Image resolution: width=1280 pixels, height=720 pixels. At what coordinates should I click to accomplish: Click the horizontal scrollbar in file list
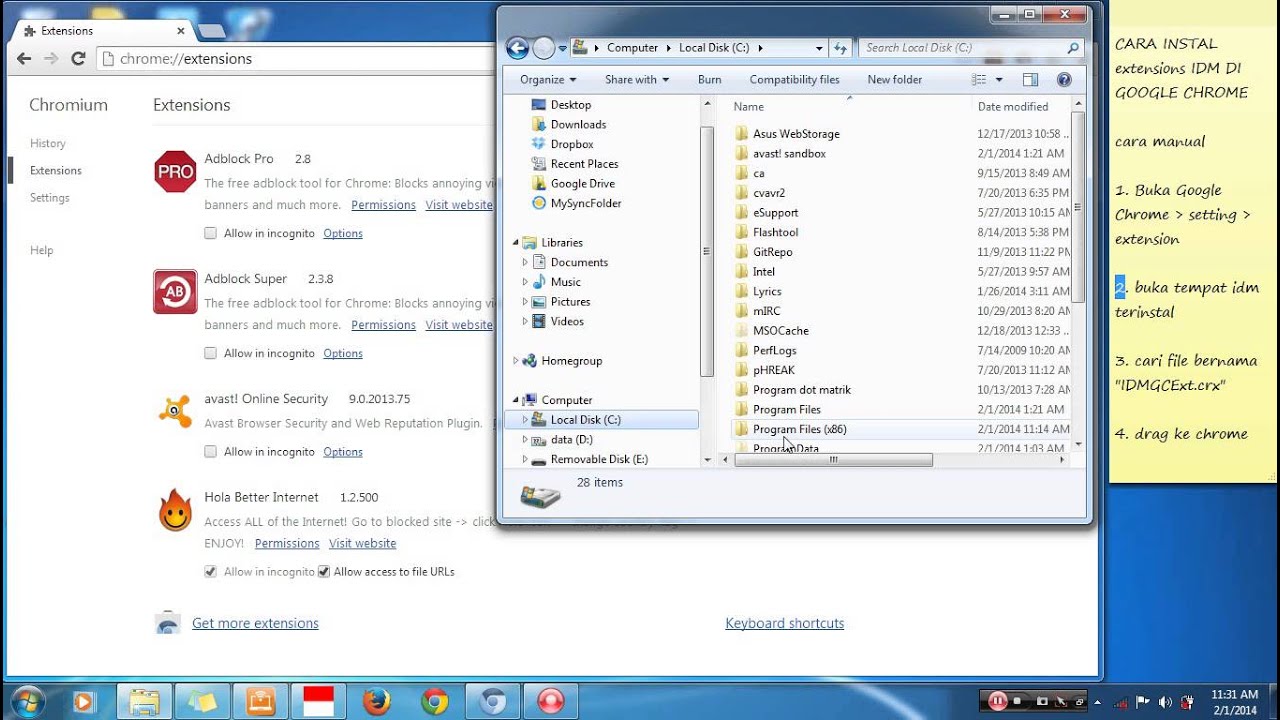click(833, 460)
